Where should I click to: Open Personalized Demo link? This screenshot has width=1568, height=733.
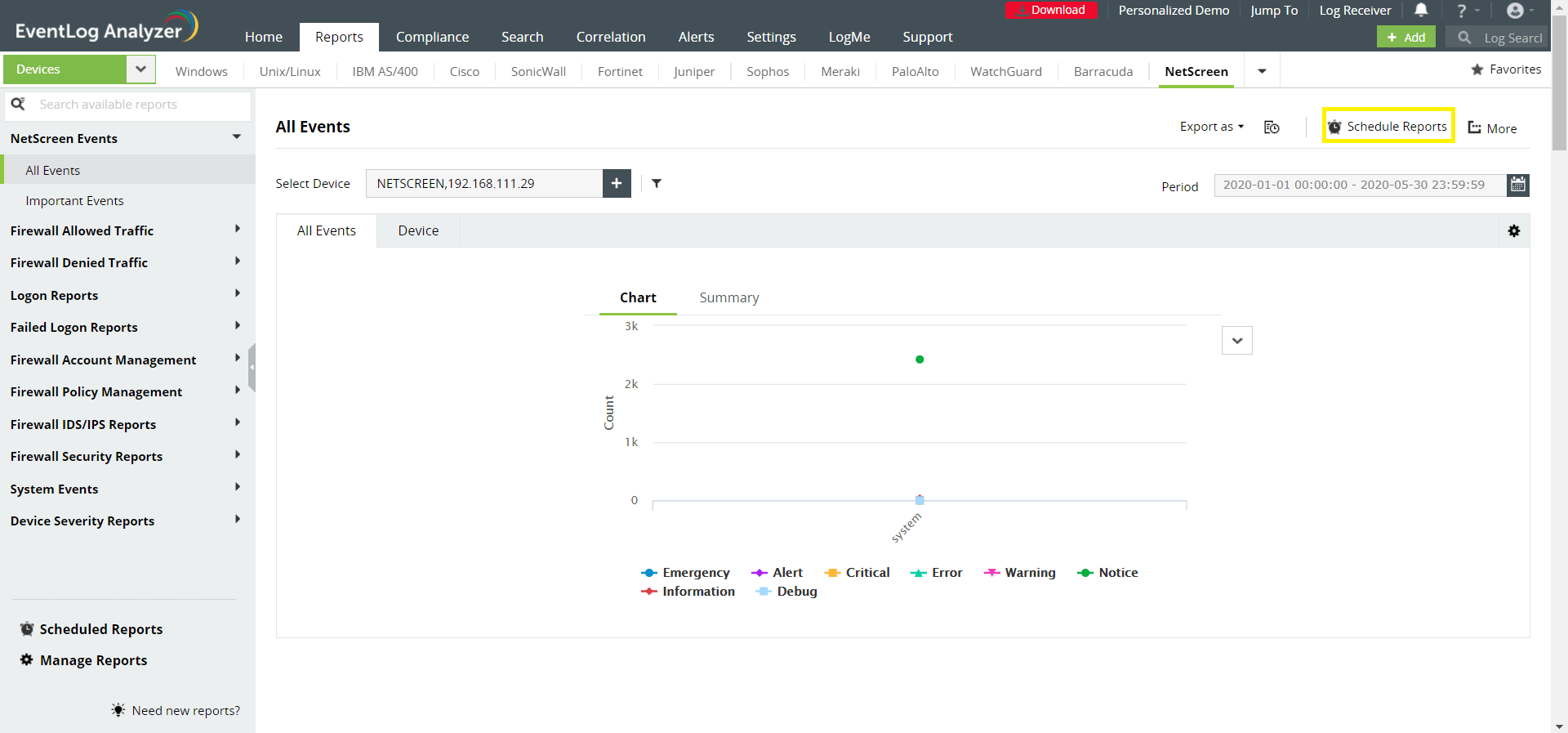click(1174, 11)
